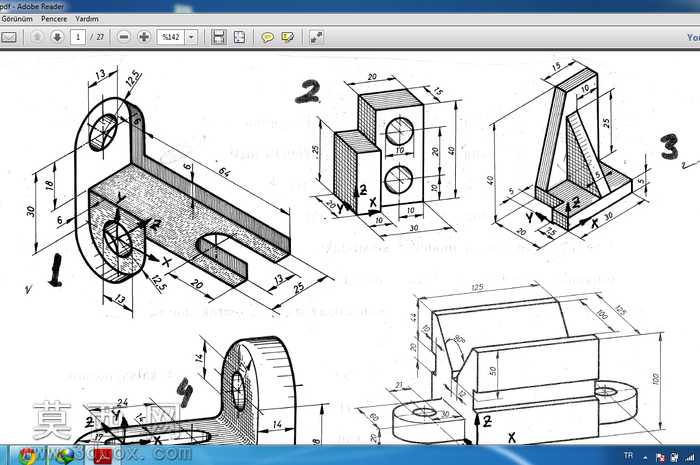
Task: Open the Görünüm menu
Action: pos(17,19)
